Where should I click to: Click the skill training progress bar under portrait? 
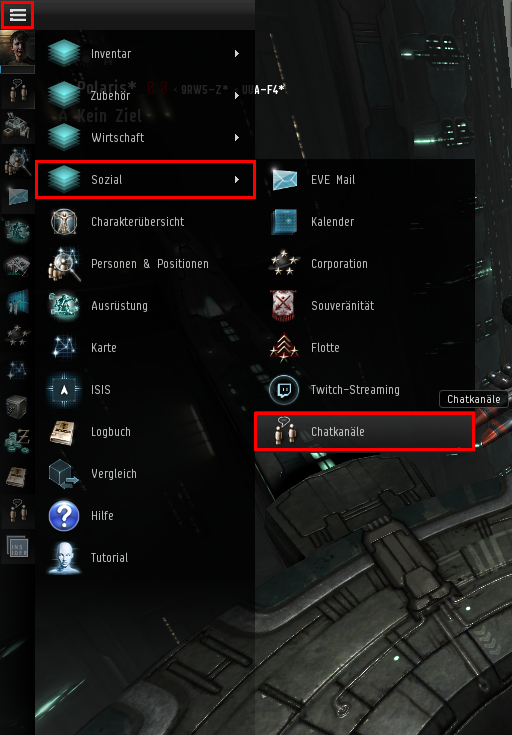click(17, 69)
